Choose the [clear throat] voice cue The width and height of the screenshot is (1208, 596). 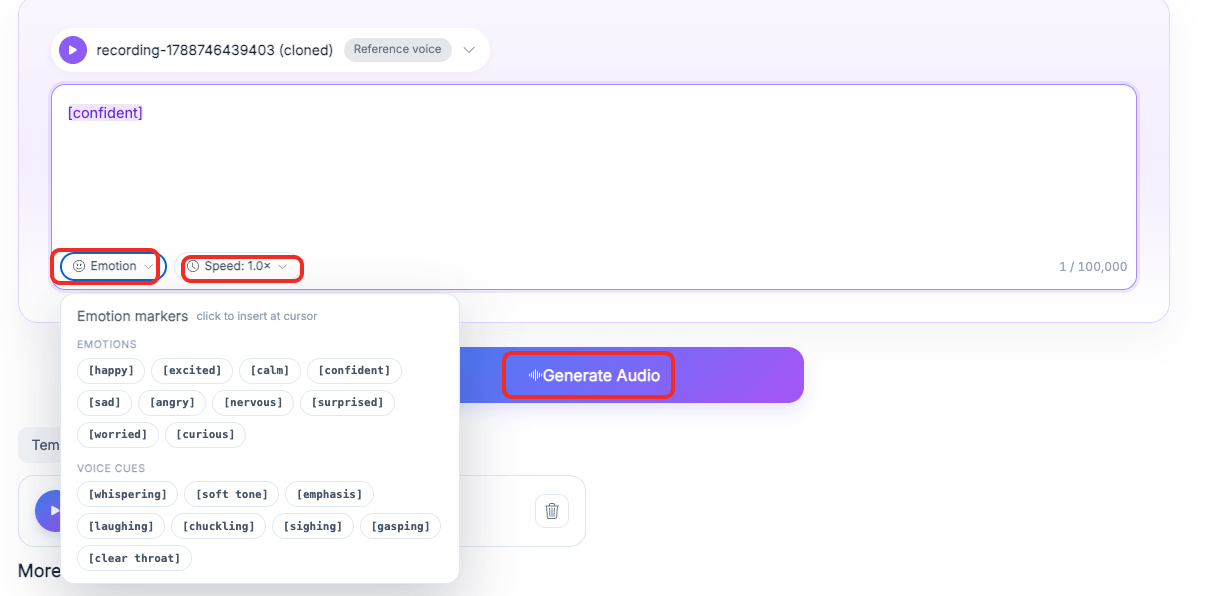tap(134, 558)
